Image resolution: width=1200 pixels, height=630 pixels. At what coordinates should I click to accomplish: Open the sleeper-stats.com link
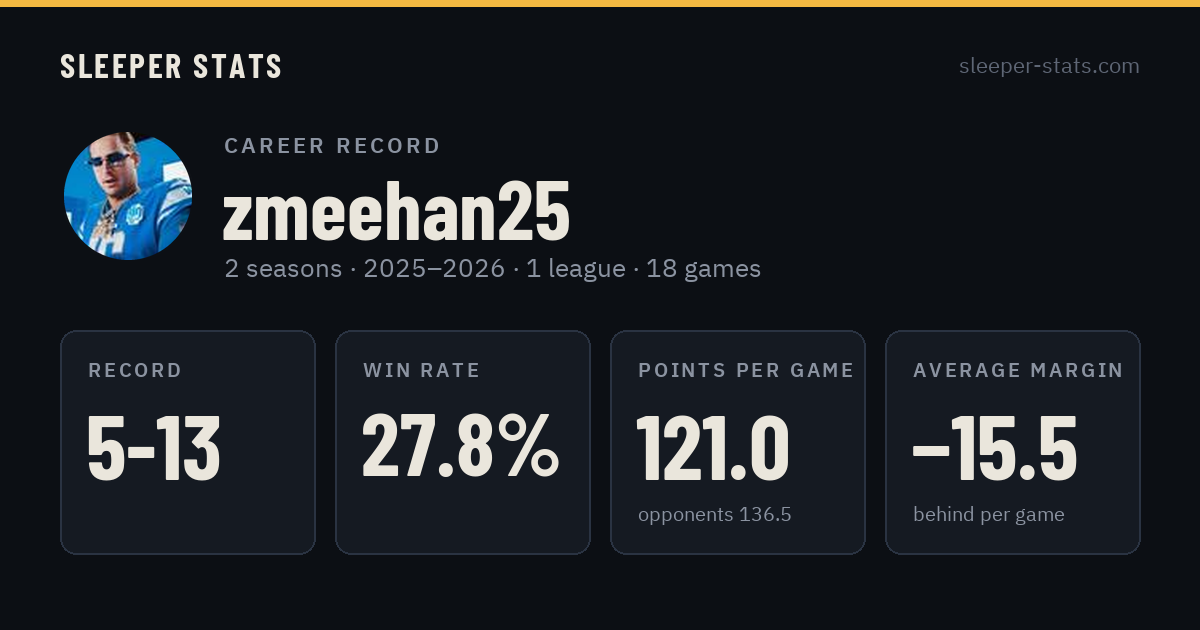click(1049, 66)
